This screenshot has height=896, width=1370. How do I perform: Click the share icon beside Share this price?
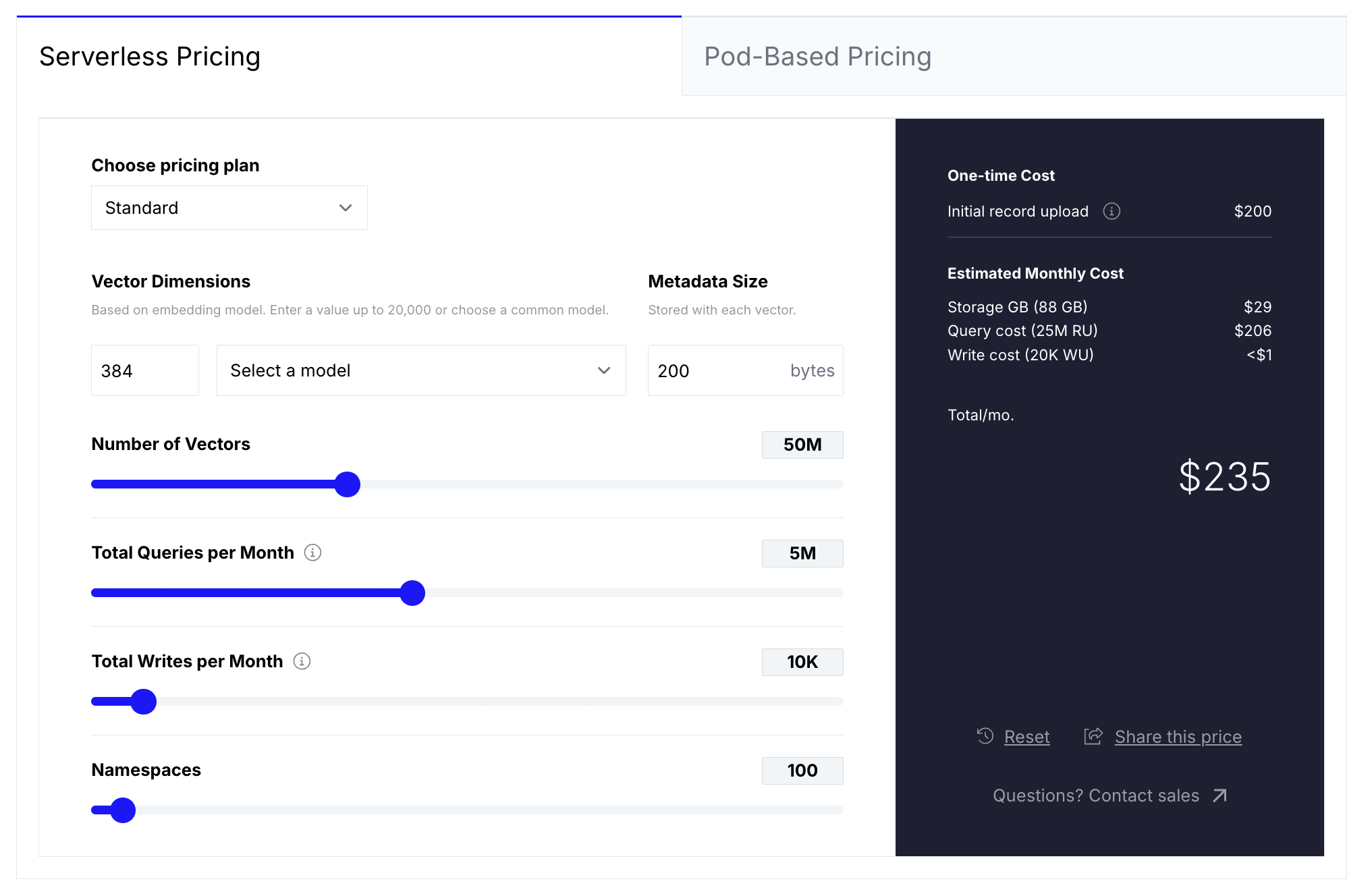coord(1093,736)
